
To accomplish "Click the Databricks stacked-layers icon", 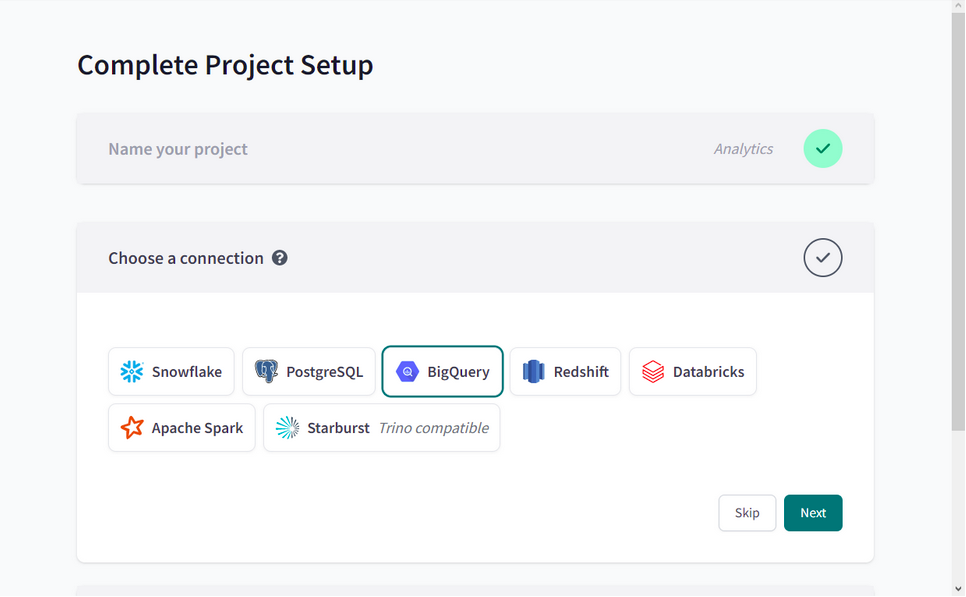I will pos(653,372).
